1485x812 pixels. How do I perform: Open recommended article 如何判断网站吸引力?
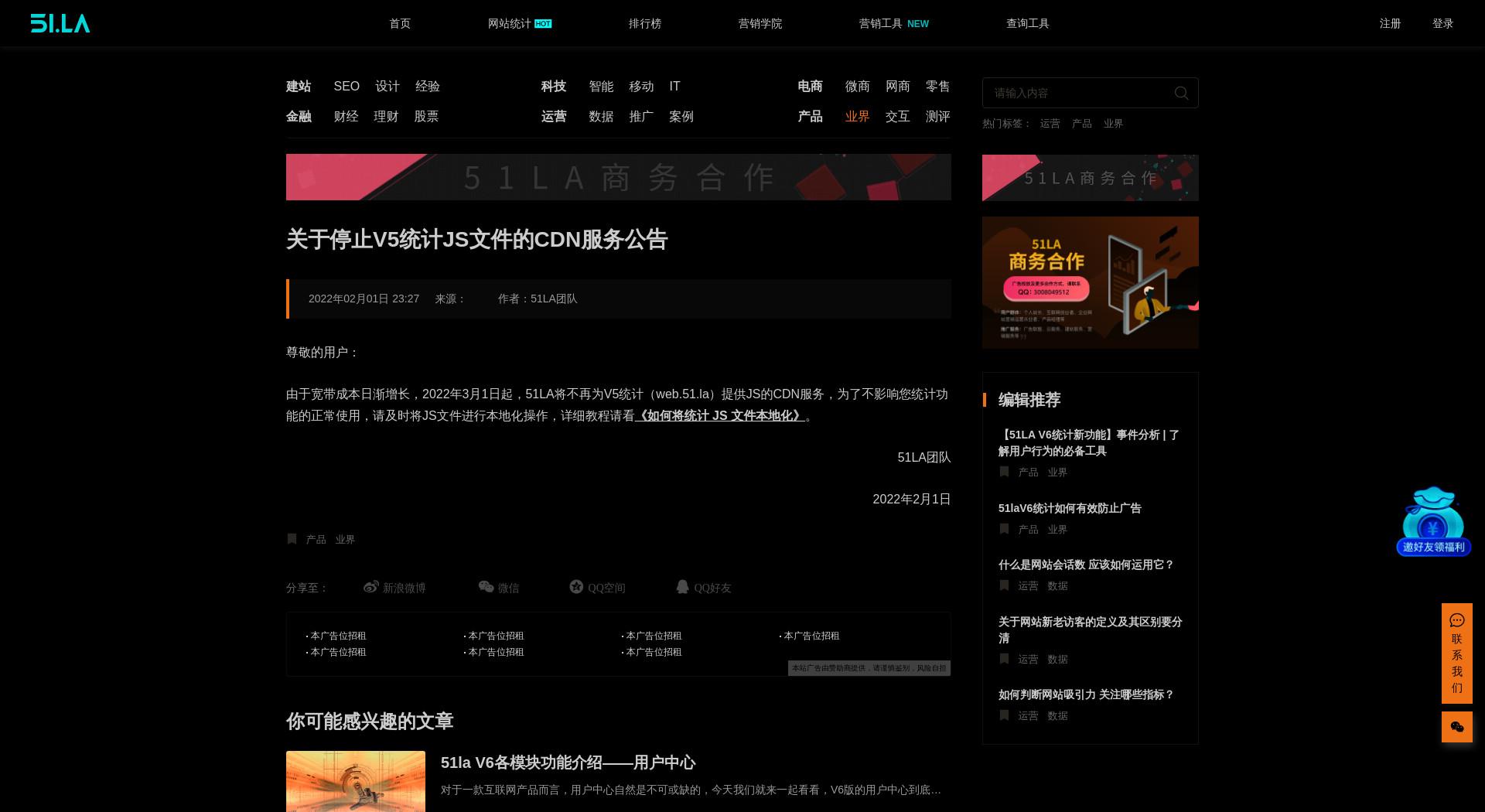1086,694
